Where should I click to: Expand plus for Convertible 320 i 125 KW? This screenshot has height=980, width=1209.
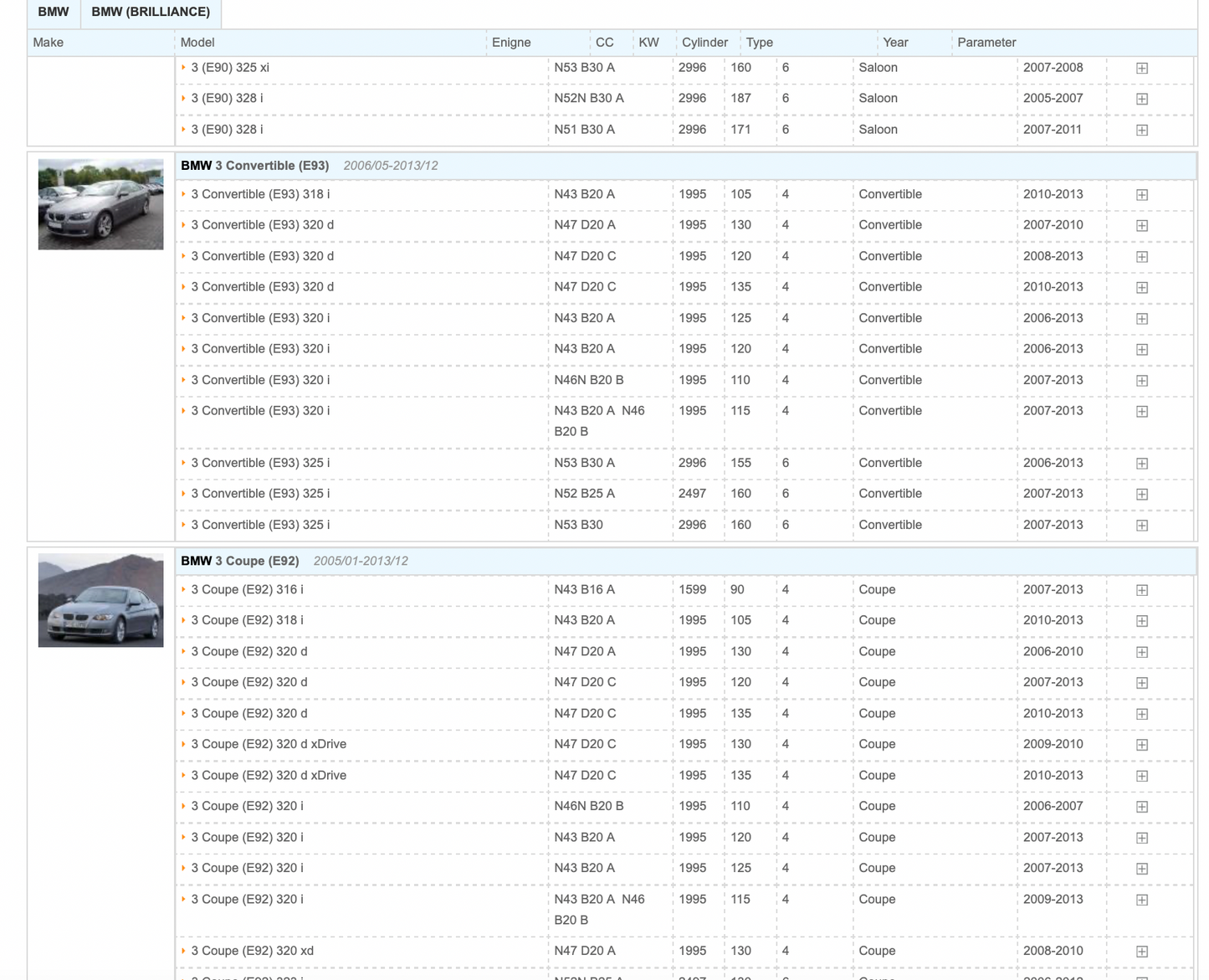pyautogui.click(x=1141, y=318)
